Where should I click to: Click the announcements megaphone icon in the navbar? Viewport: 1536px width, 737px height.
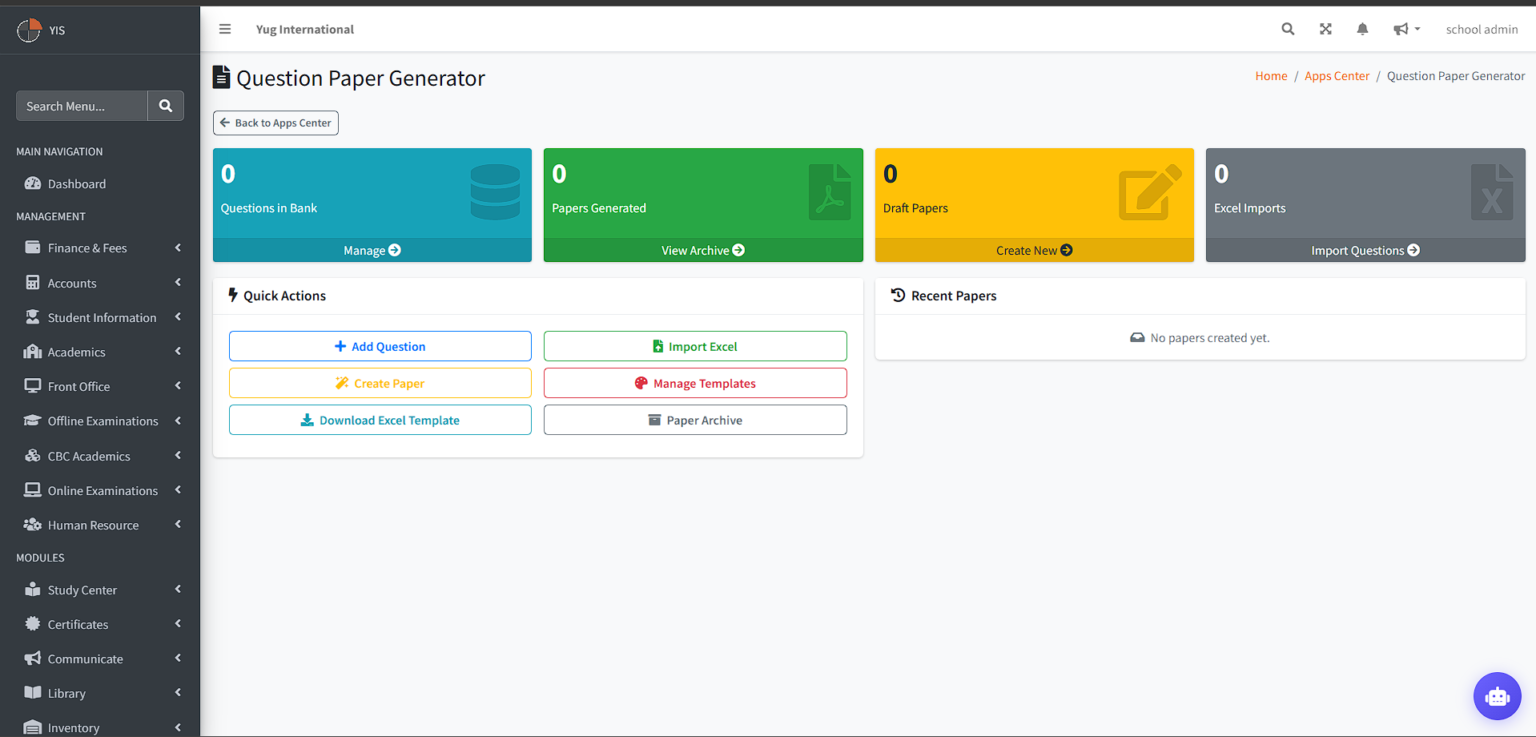tap(1400, 29)
